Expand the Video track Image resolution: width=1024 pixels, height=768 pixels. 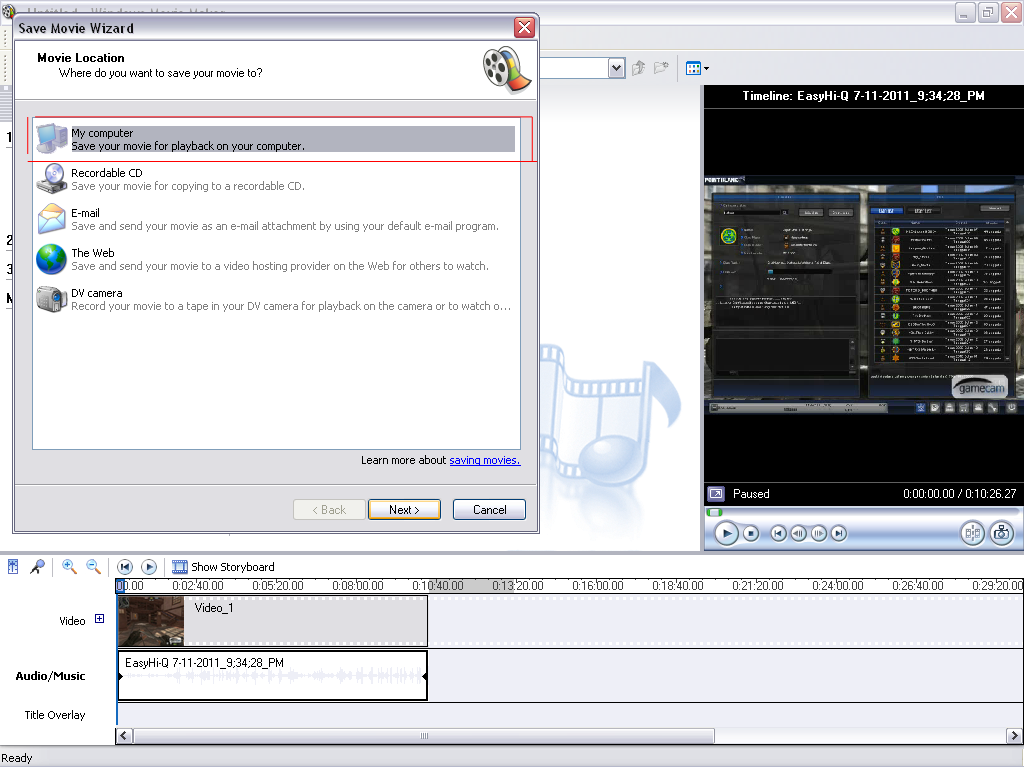99,618
